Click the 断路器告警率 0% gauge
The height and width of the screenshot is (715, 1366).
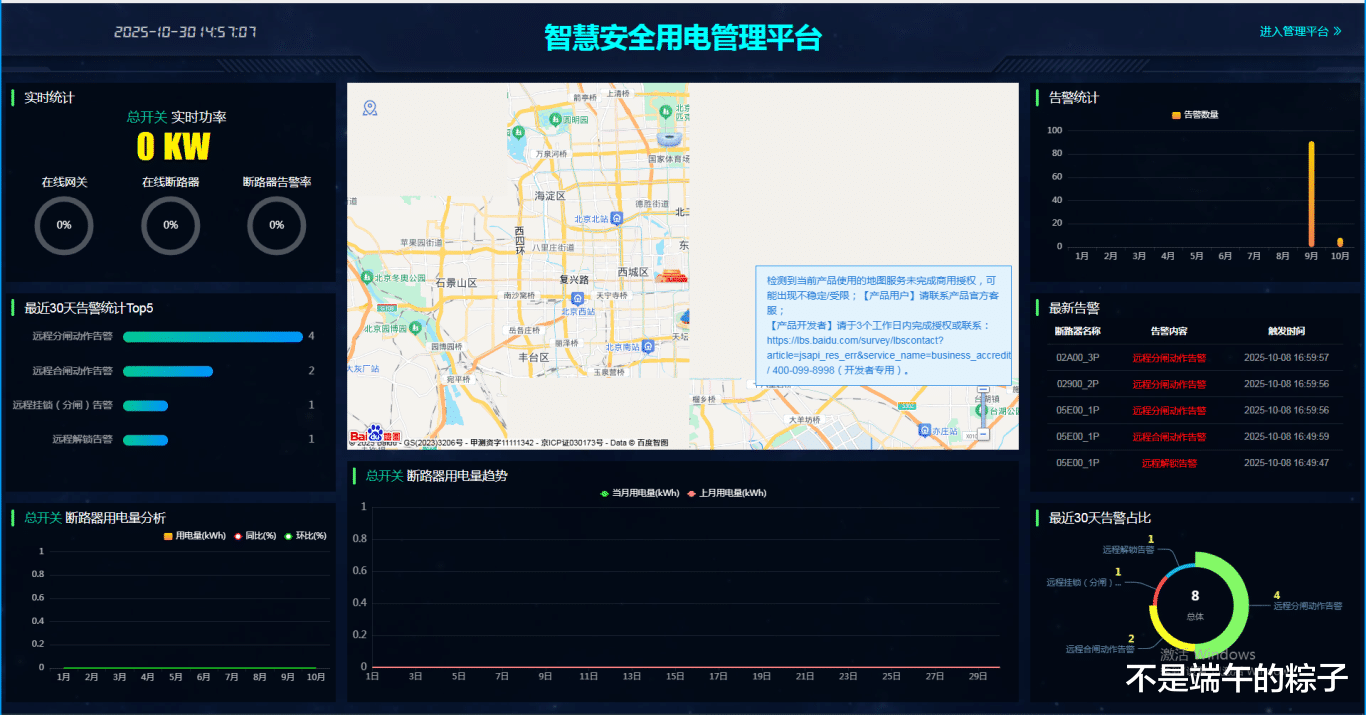point(277,225)
